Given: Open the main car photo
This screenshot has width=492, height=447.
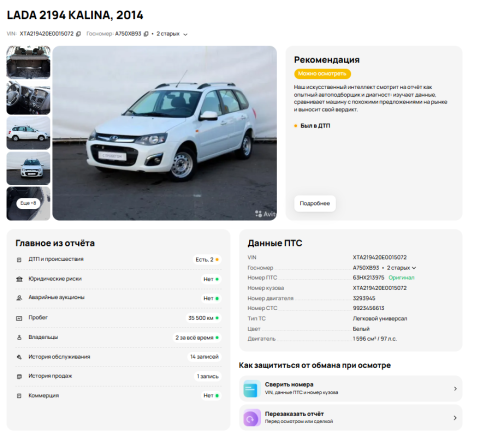Looking at the screenshot, I should click(x=165, y=133).
